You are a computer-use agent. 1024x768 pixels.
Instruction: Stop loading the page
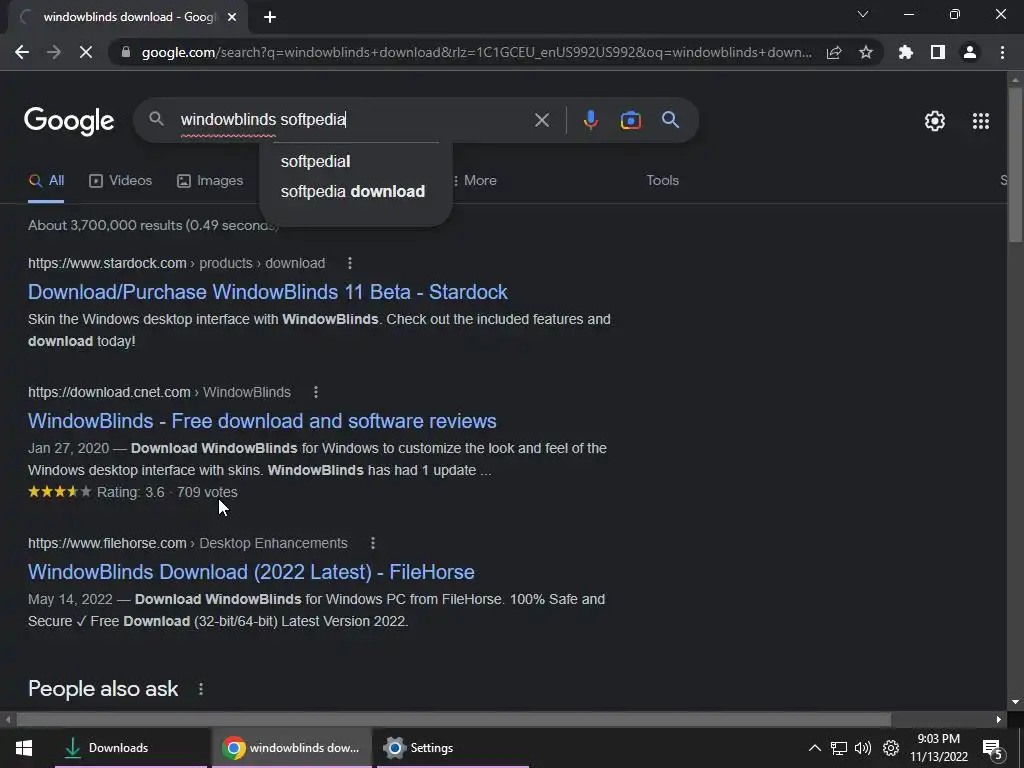click(86, 52)
